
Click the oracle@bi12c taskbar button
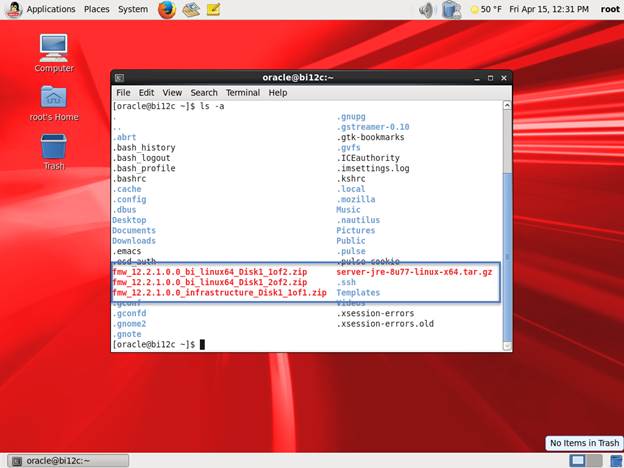tap(66, 460)
